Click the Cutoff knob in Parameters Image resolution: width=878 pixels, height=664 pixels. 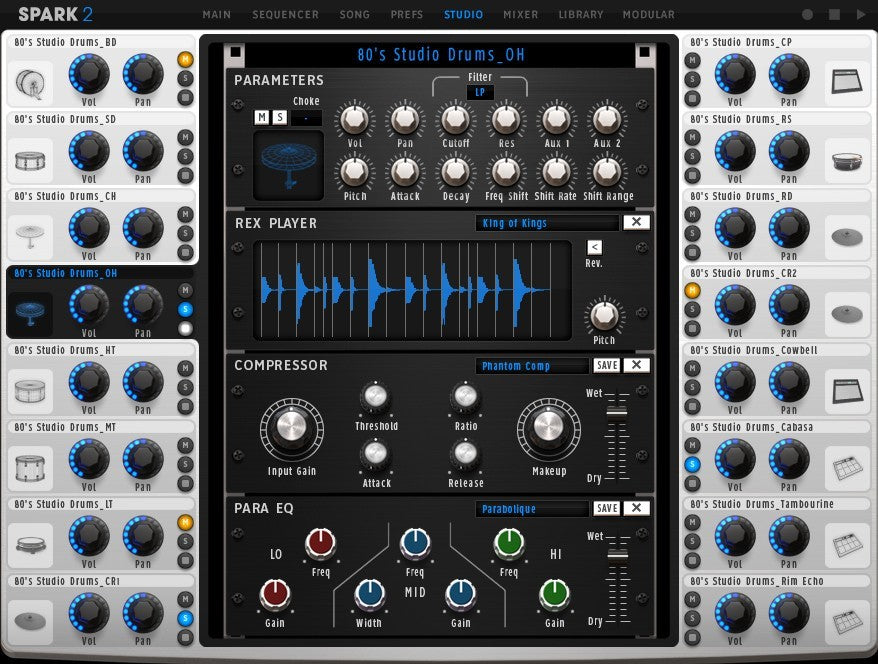[456, 119]
